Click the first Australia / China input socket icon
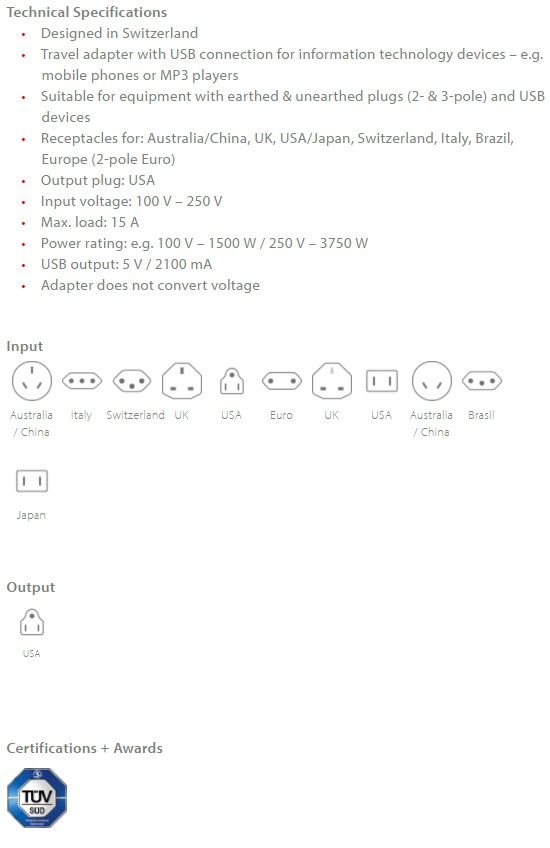This screenshot has width=550, height=848. click(31, 381)
